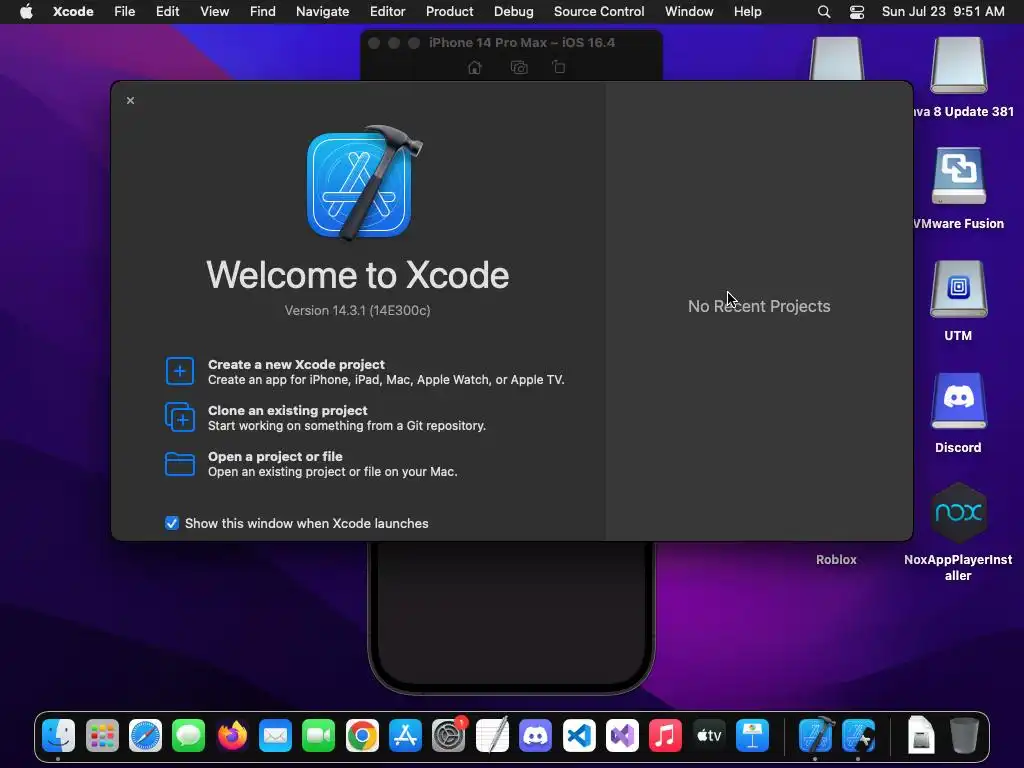
Task: Click the date and time in menu bar
Action: tap(943, 11)
